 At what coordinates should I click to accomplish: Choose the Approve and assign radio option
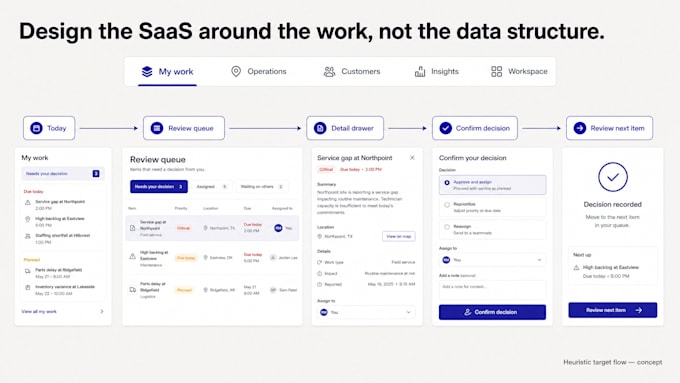pos(492,185)
